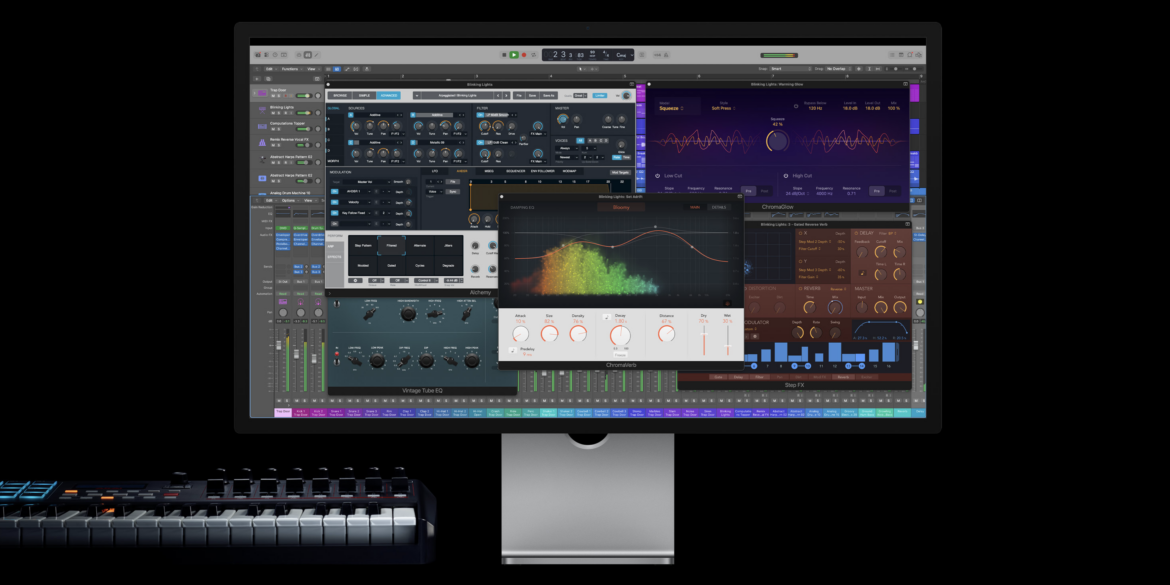
Task: Open the Soft Press style dropdown in the compressor
Action: [724, 108]
